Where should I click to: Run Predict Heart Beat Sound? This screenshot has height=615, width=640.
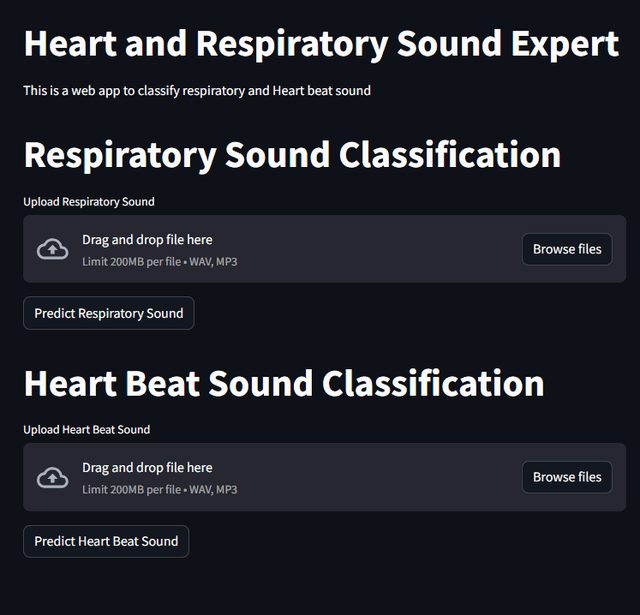pos(106,541)
